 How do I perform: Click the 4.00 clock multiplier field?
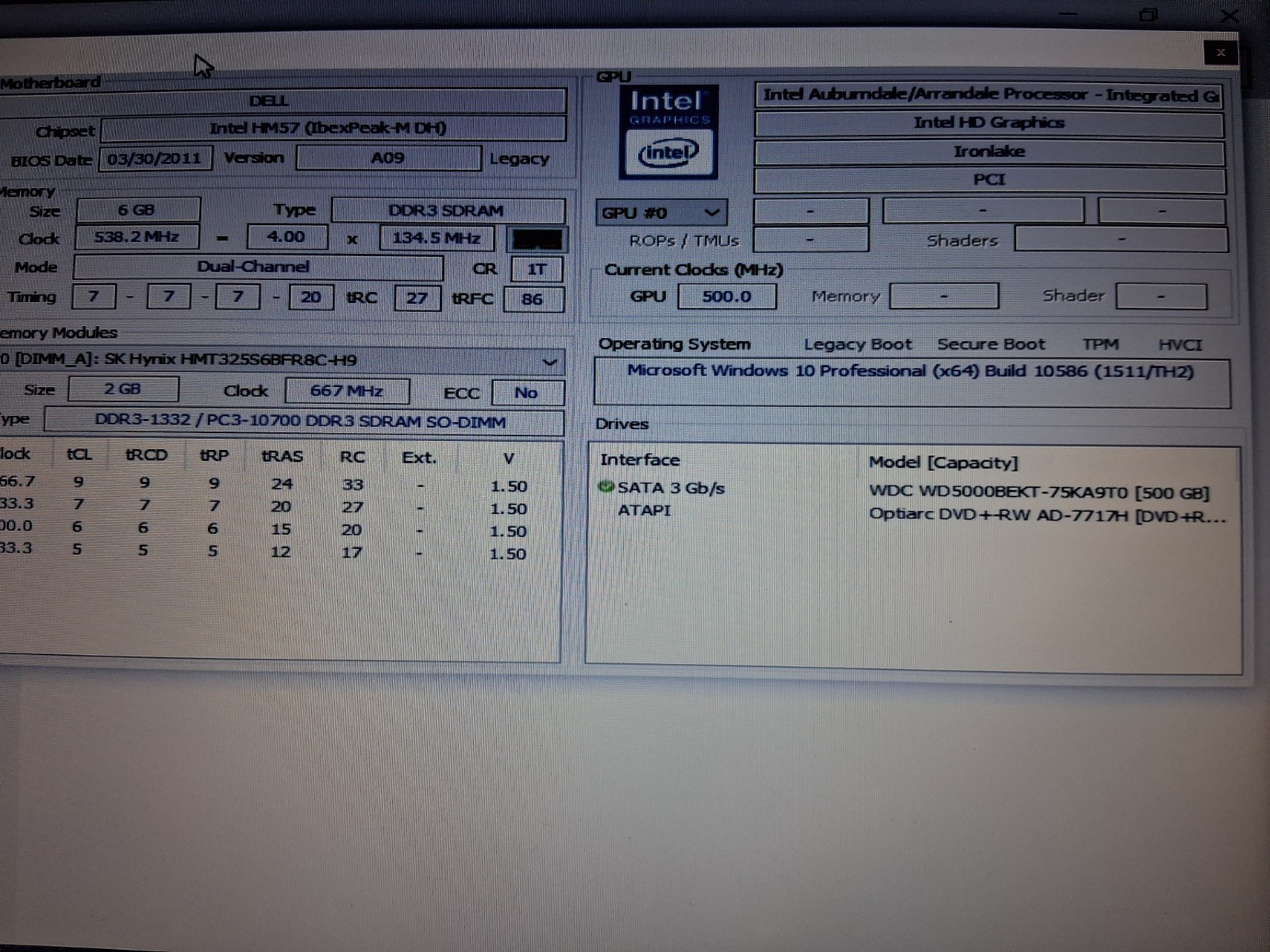287,236
